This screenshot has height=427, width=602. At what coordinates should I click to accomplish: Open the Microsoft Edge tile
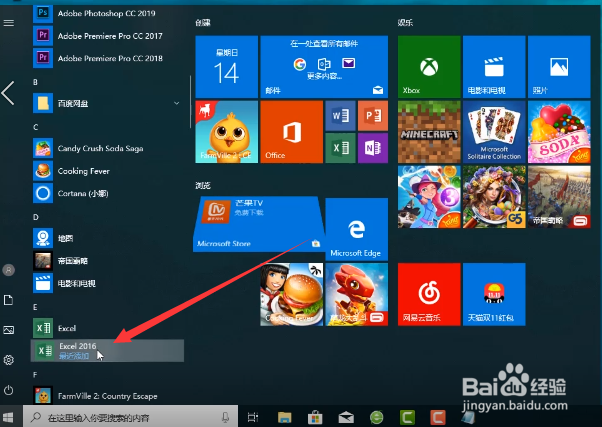pyautogui.click(x=357, y=229)
